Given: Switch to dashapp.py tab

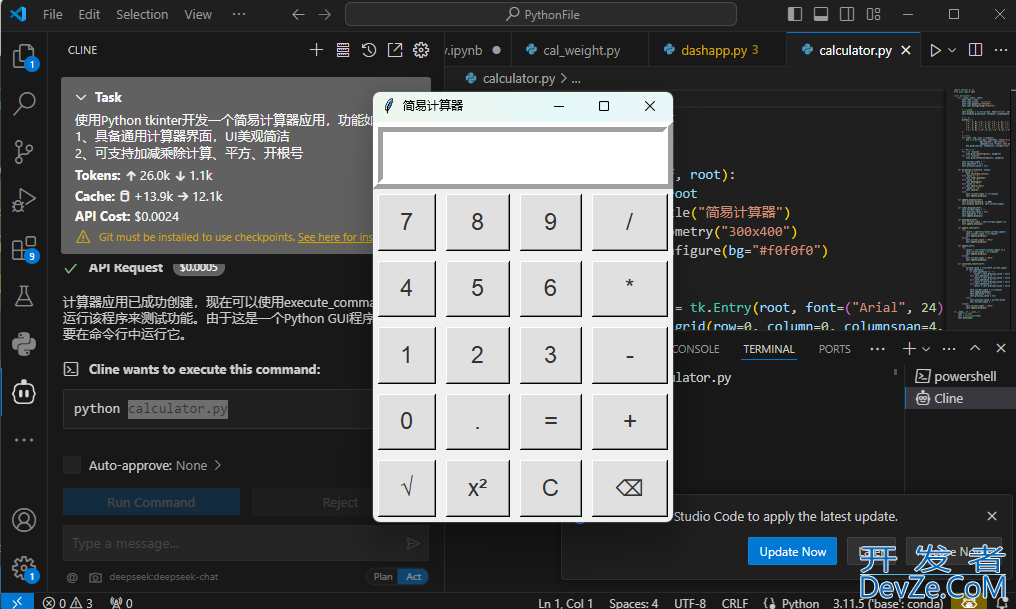Looking at the screenshot, I should click(x=717, y=50).
